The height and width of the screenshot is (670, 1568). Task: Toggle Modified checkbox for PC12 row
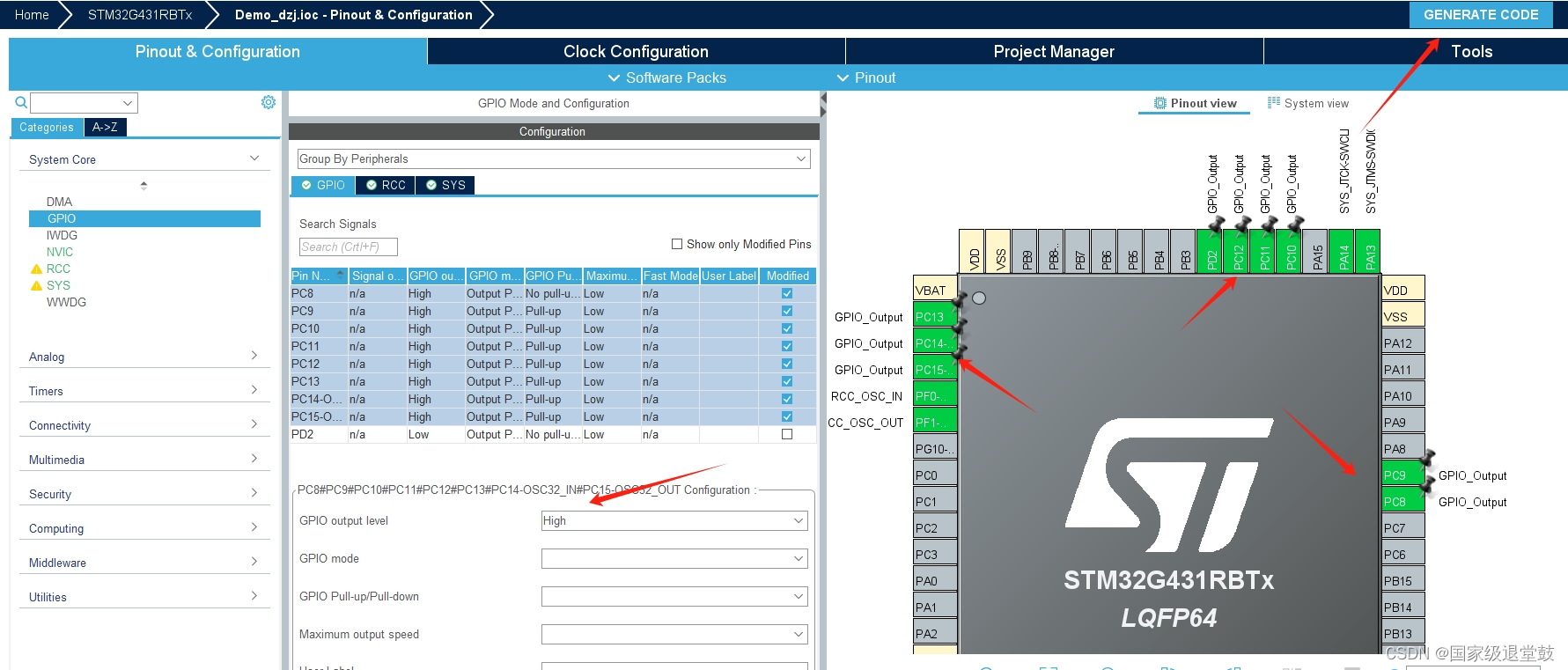[787, 364]
